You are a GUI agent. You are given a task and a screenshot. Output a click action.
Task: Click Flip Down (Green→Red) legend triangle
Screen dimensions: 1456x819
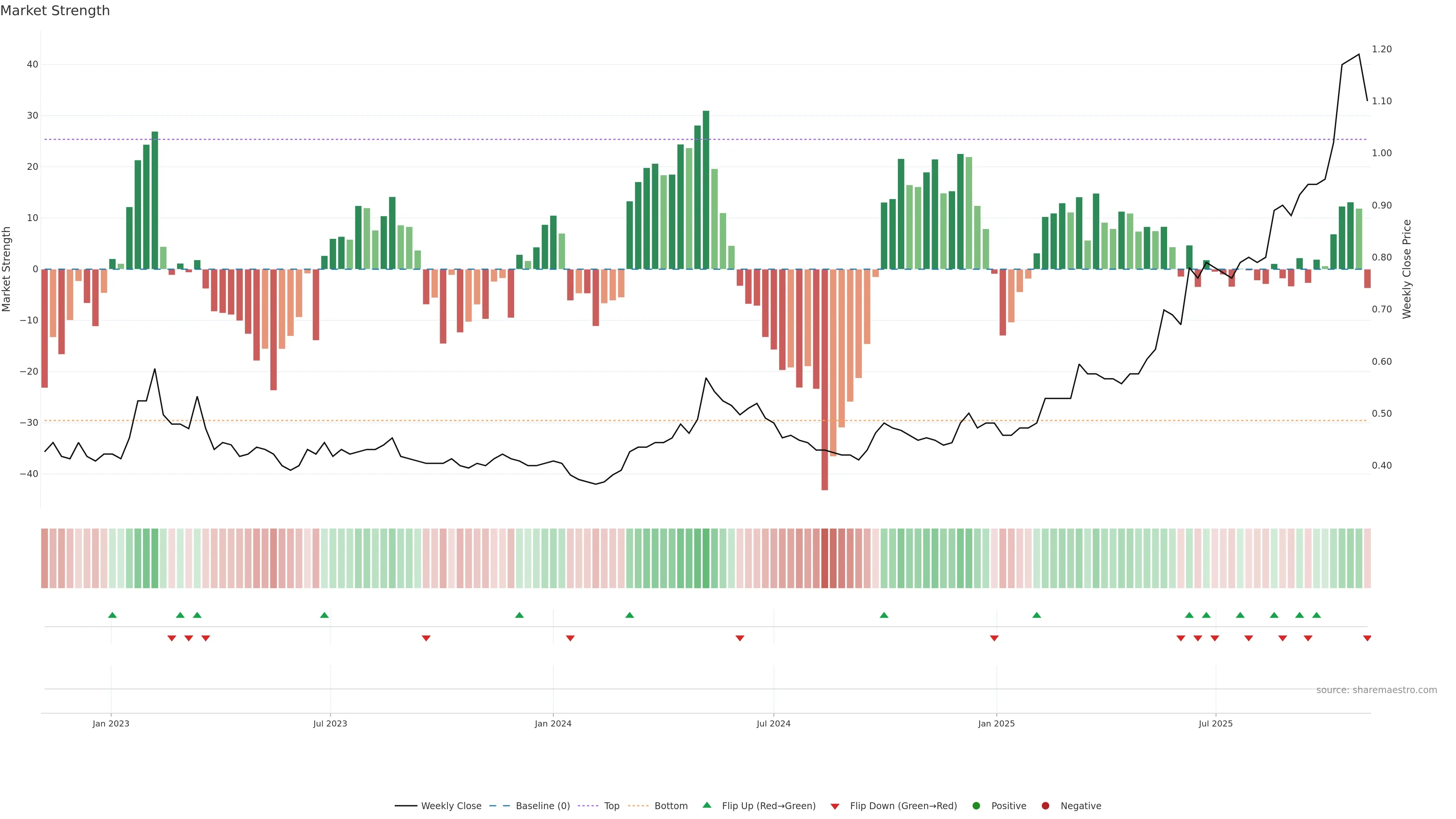(835, 806)
